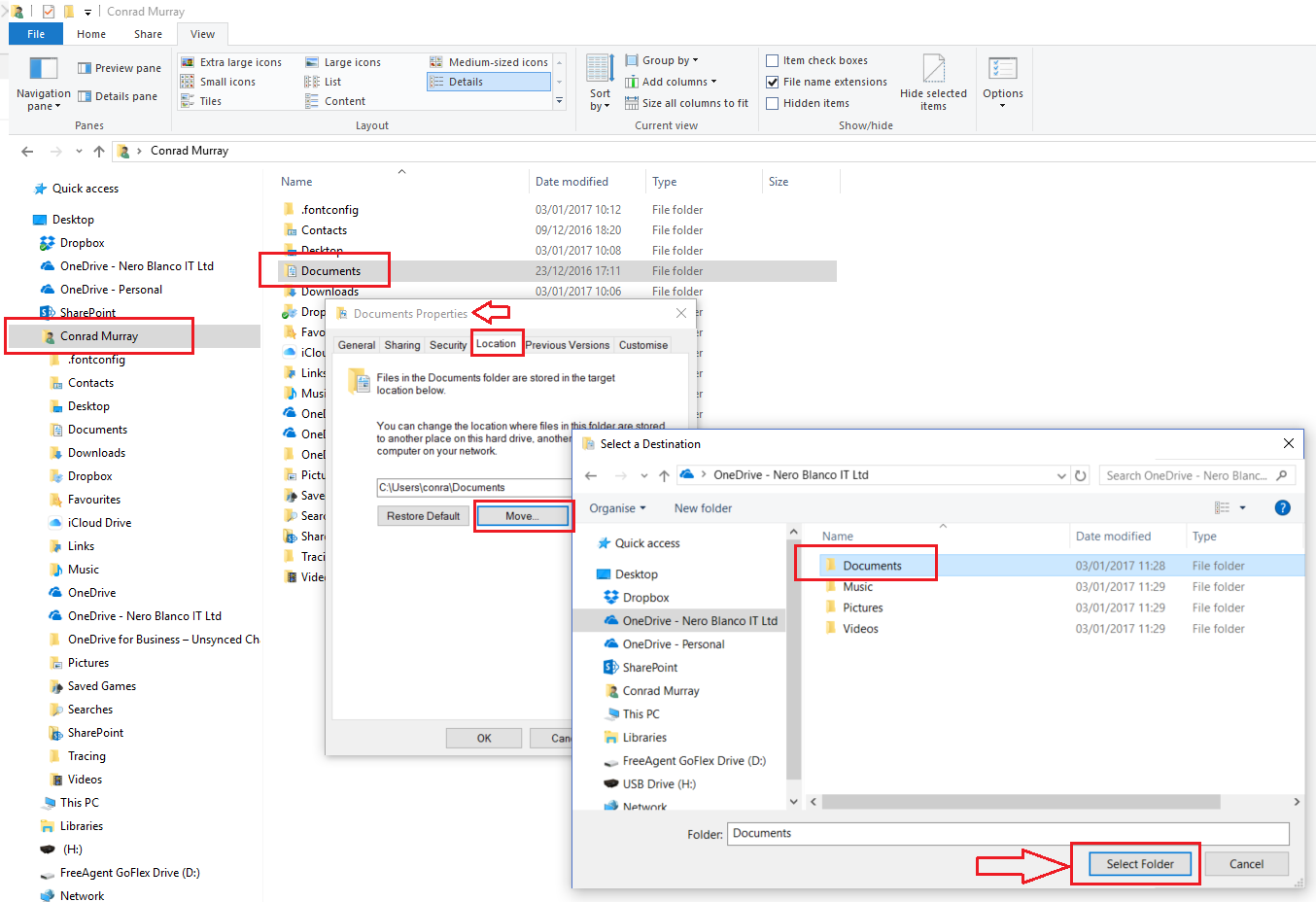Open the General tab in Documents Properties
The width and height of the screenshot is (1316, 902).
tap(357, 345)
